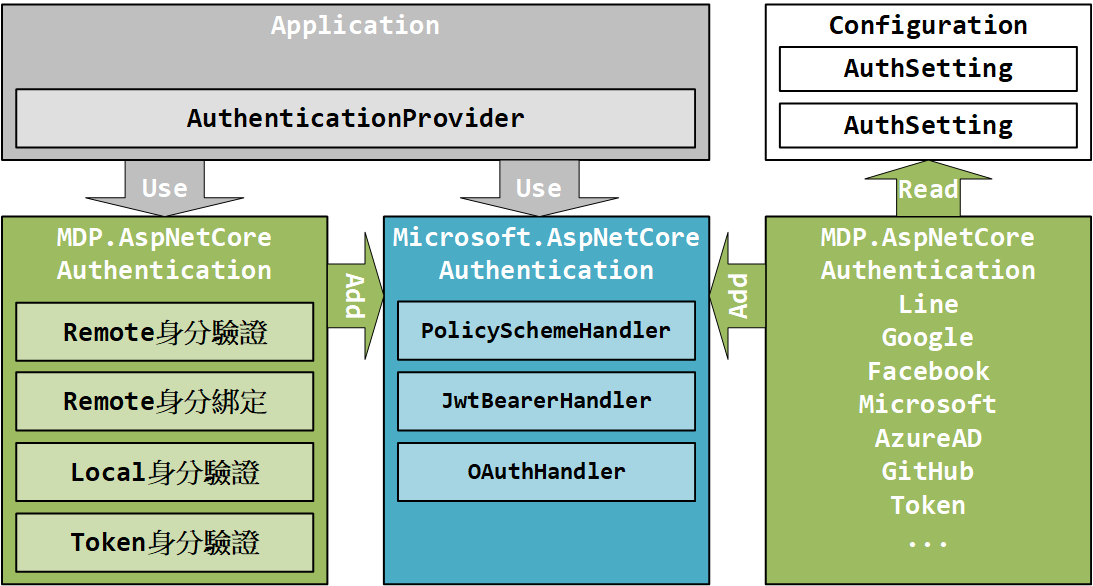Click the Microsoft.AspNetCore Authentication title
Screen dimensions: 1093x586
(x=546, y=254)
